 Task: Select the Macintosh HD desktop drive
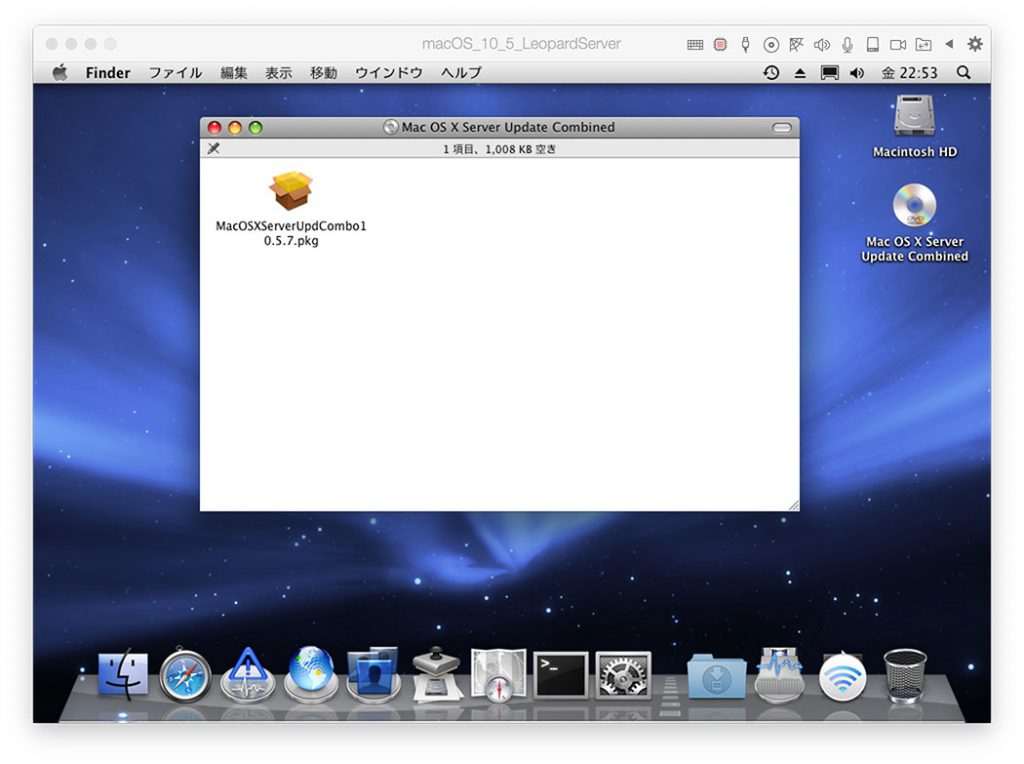[x=914, y=116]
